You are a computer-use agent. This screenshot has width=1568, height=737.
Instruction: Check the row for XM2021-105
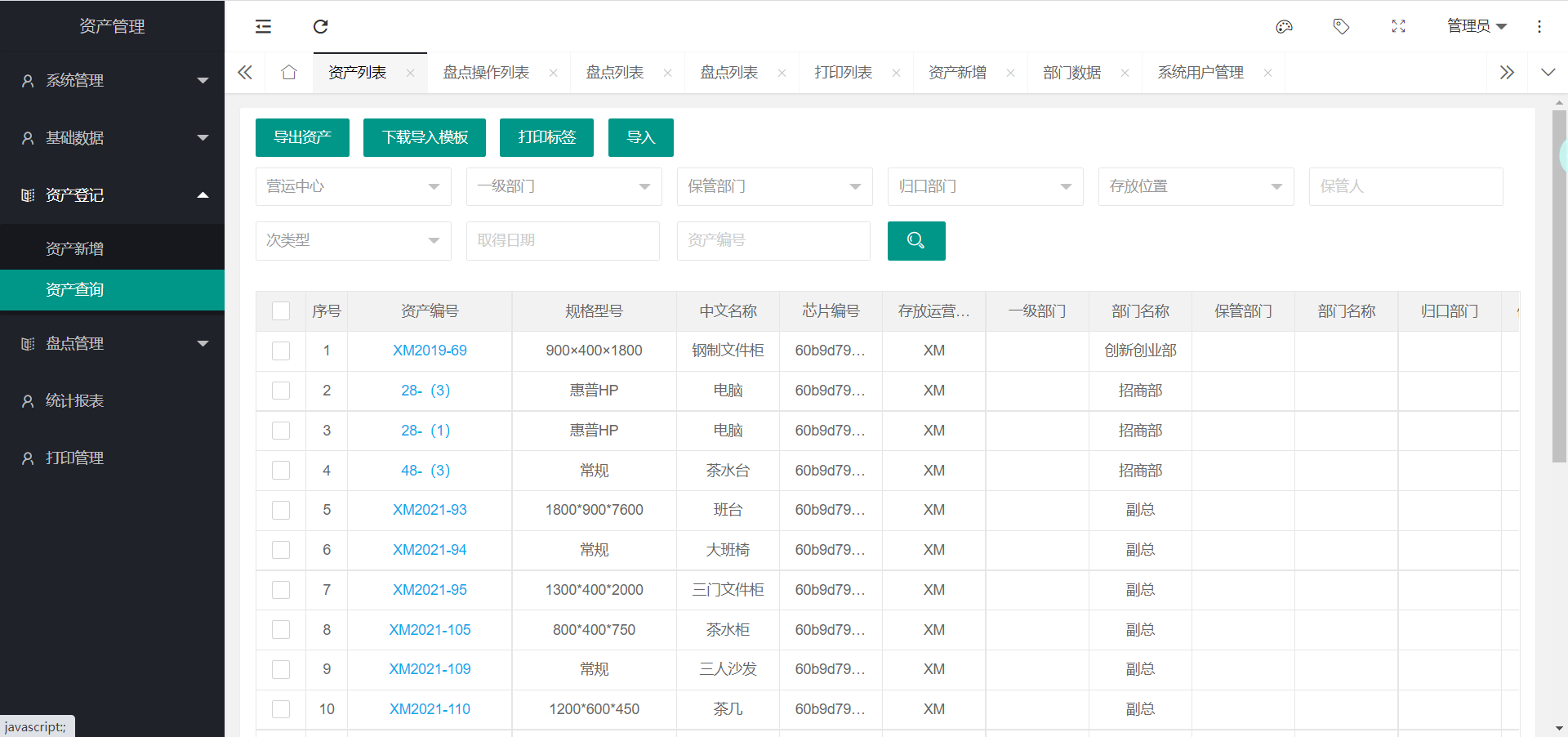click(281, 630)
